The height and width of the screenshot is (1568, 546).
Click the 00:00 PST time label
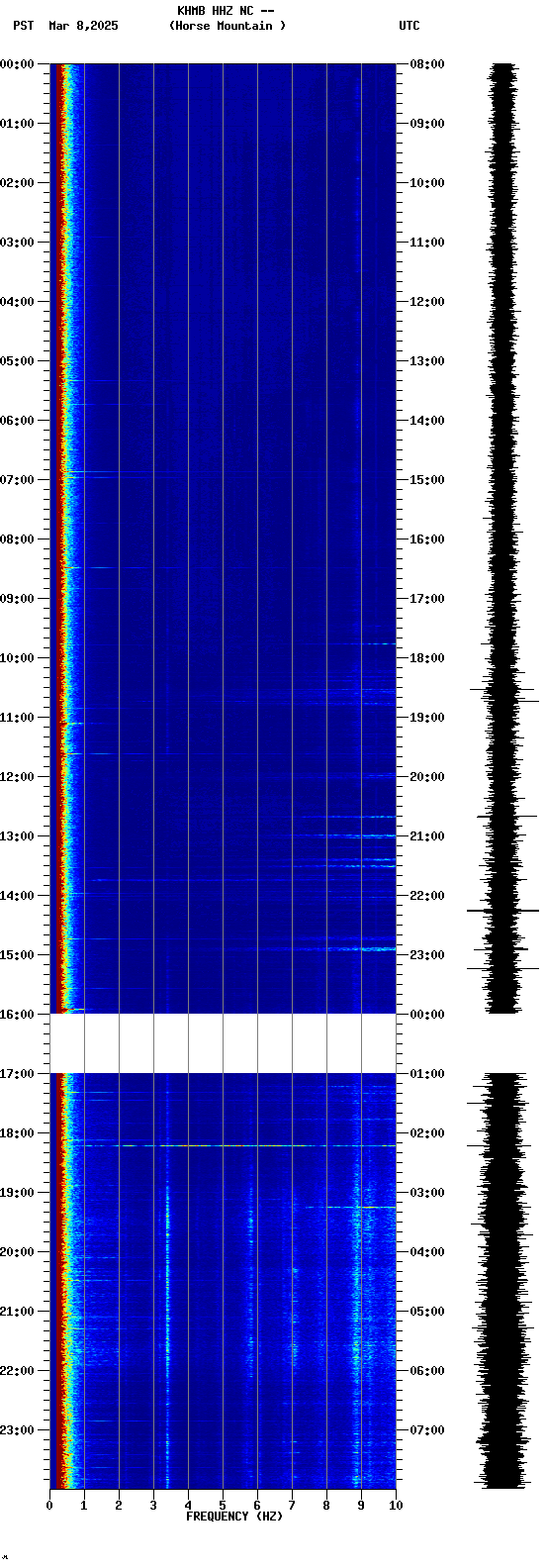point(17,64)
